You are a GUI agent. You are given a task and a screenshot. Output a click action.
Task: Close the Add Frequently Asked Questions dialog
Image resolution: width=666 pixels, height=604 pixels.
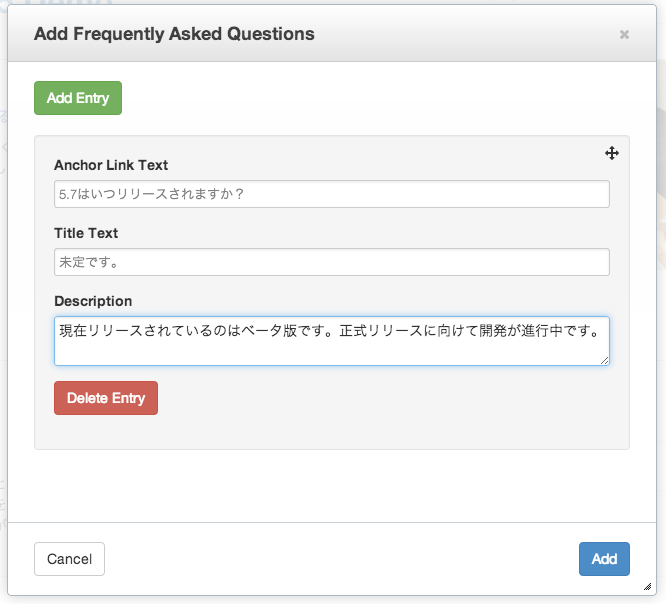coord(624,34)
